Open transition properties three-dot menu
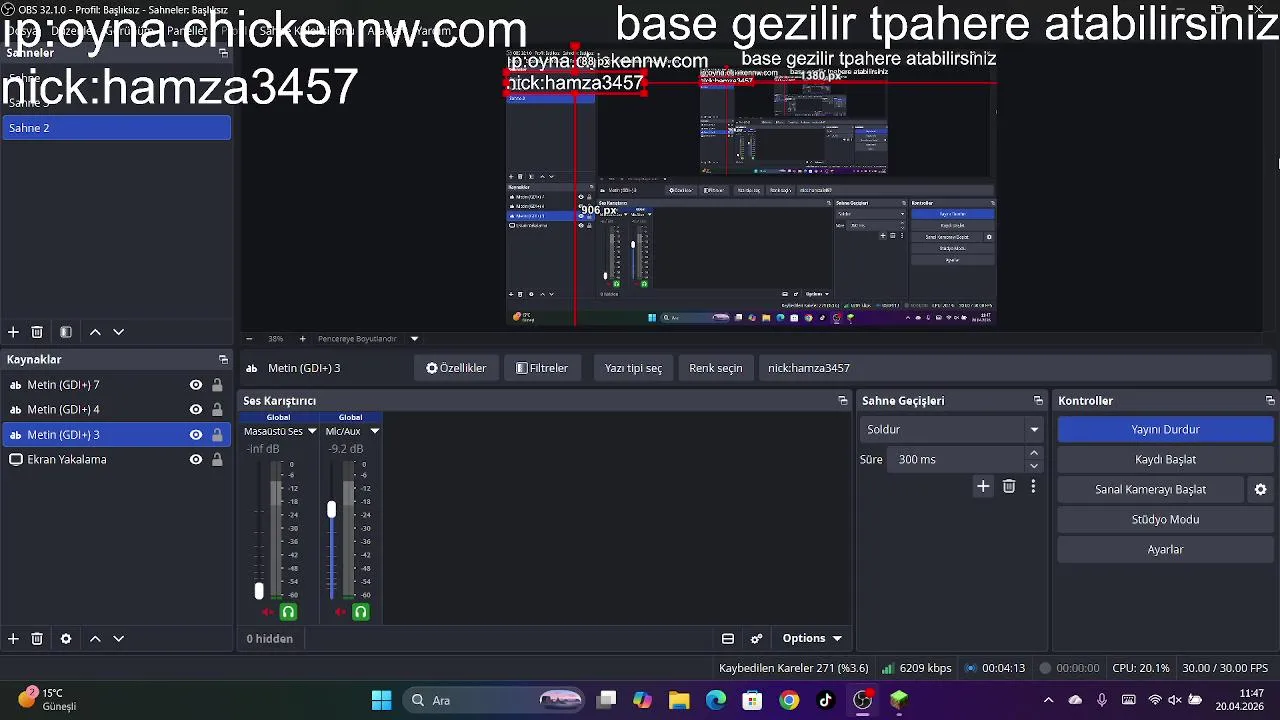 click(x=1033, y=486)
